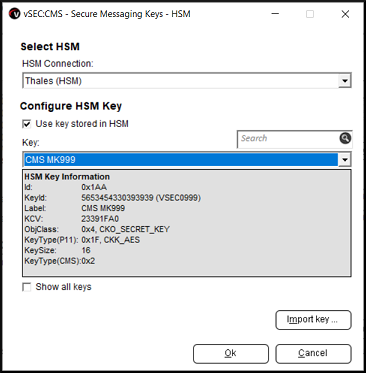Click the Configure HSM Key heading
Image resolution: width=366 pixels, height=373 pixels.
71,106
